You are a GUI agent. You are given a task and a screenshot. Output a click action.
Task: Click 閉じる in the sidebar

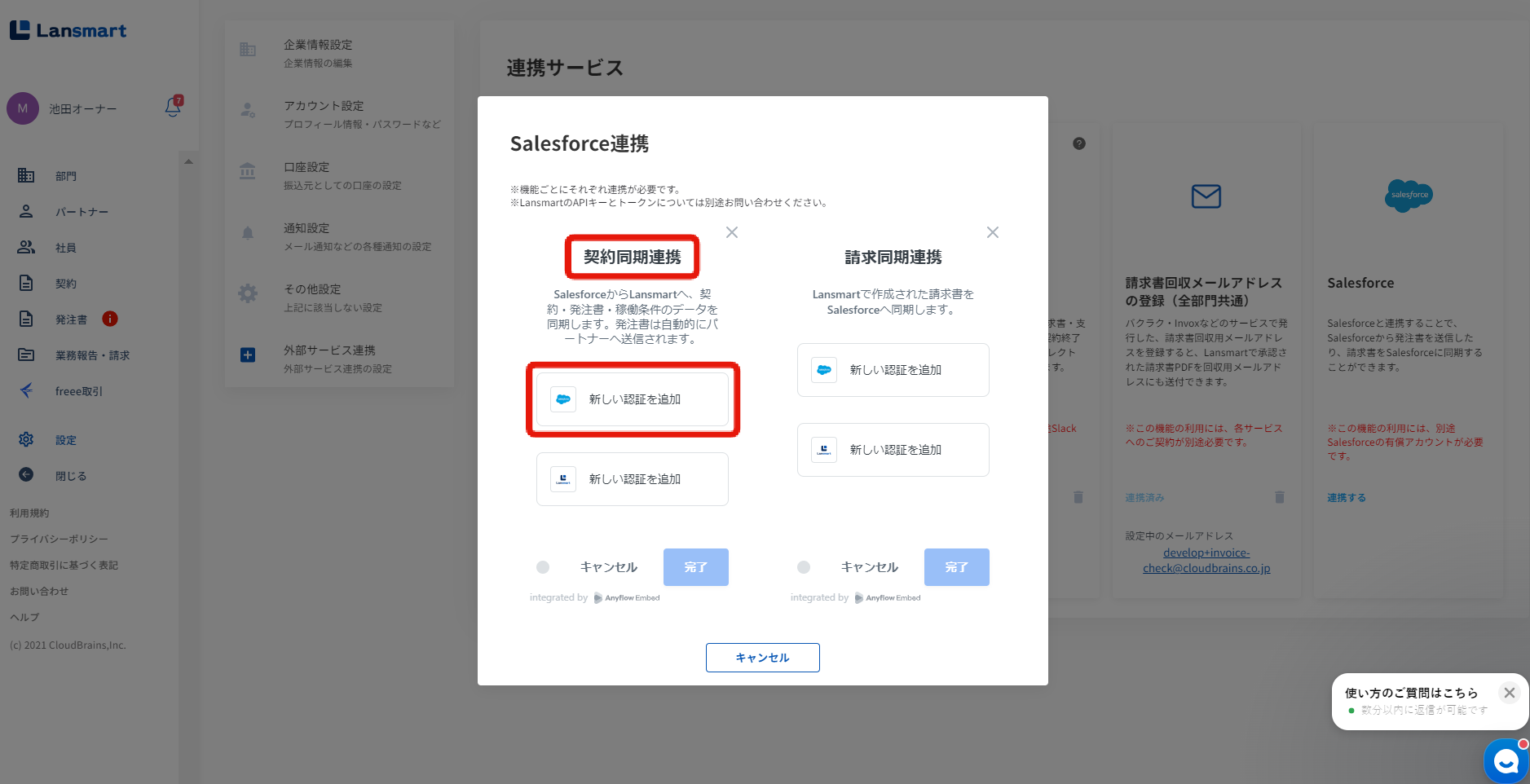(x=71, y=476)
